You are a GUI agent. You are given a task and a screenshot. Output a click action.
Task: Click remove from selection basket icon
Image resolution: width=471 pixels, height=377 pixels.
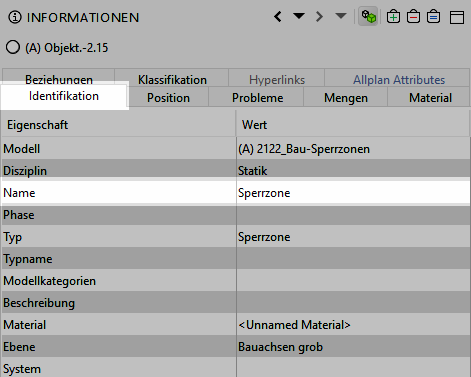coord(413,16)
